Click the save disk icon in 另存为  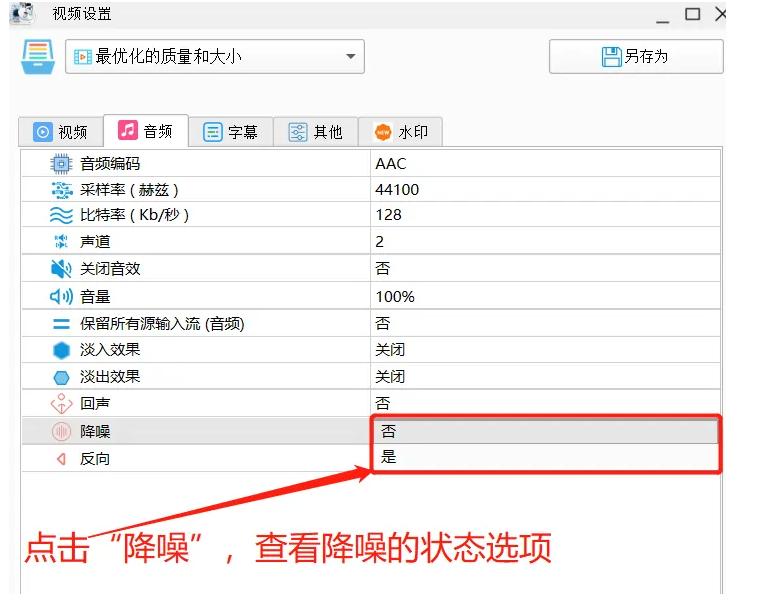tap(611, 57)
